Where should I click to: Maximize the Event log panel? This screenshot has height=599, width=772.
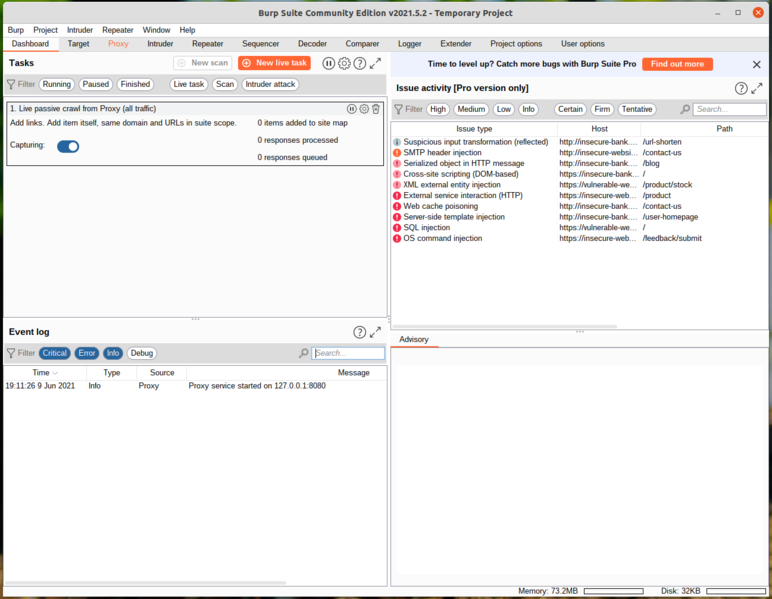click(375, 332)
